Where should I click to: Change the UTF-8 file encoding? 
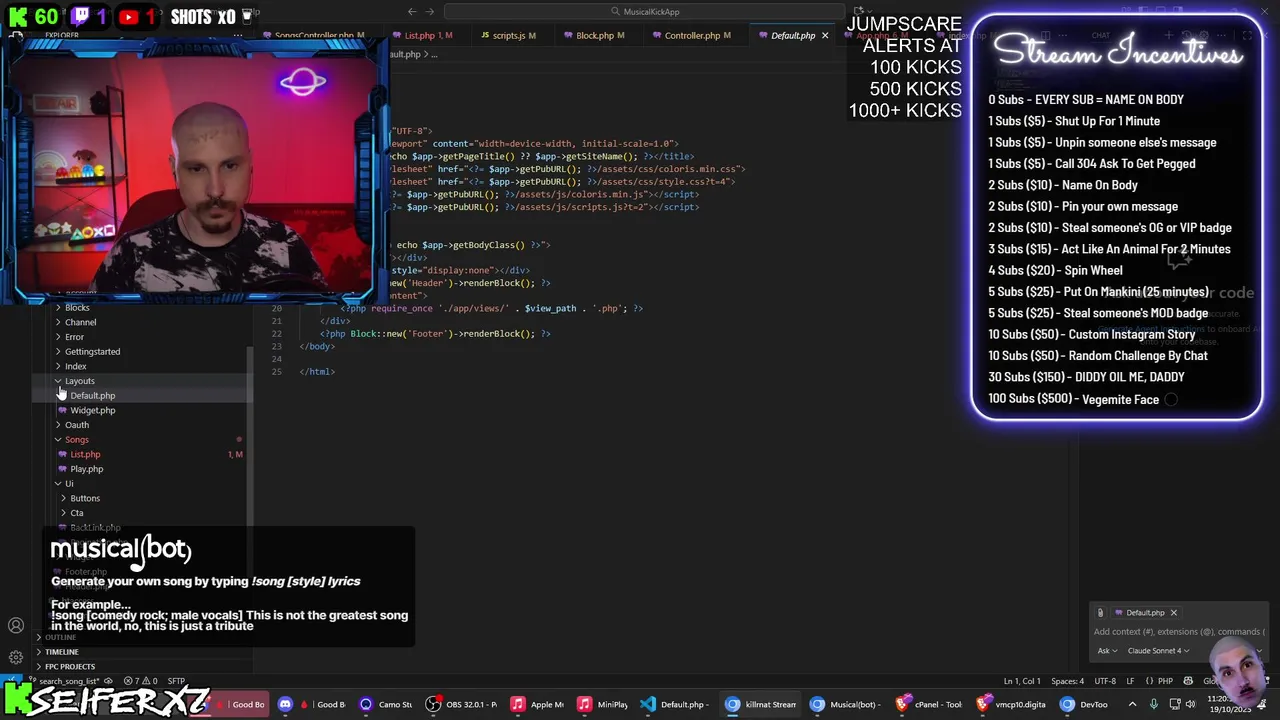click(x=1105, y=681)
